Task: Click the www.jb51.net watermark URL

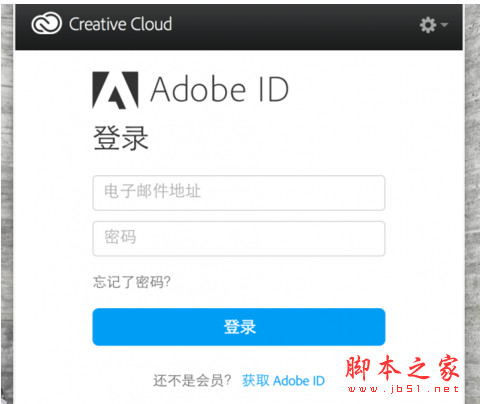Action: pos(403,389)
